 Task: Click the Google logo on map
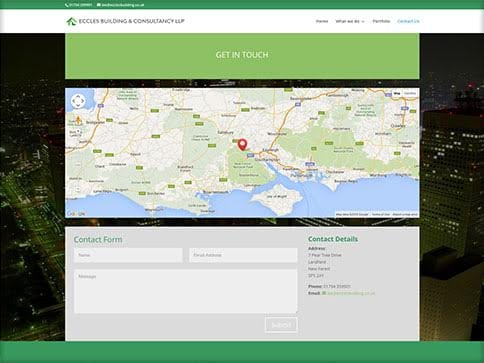pyautogui.click(x=76, y=214)
